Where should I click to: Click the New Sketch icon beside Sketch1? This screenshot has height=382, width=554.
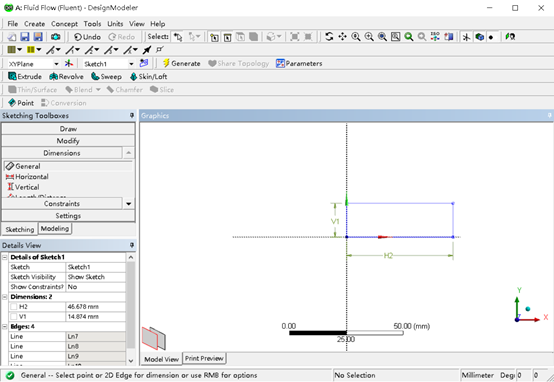(144, 64)
